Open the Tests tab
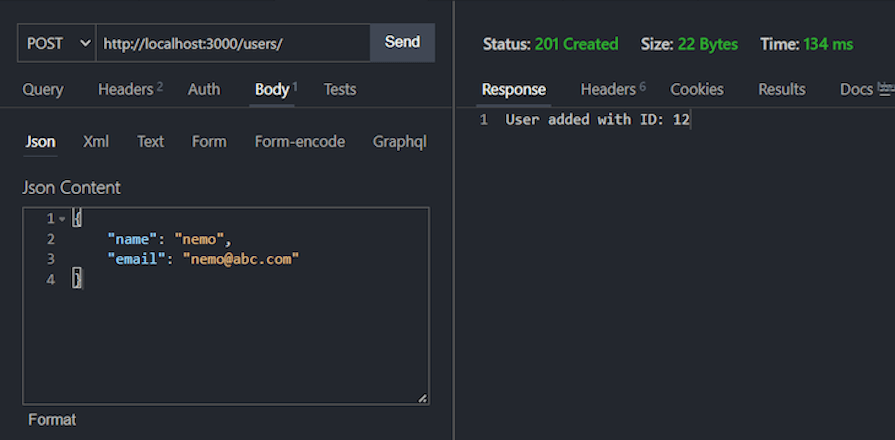895x440 pixels. tap(340, 90)
